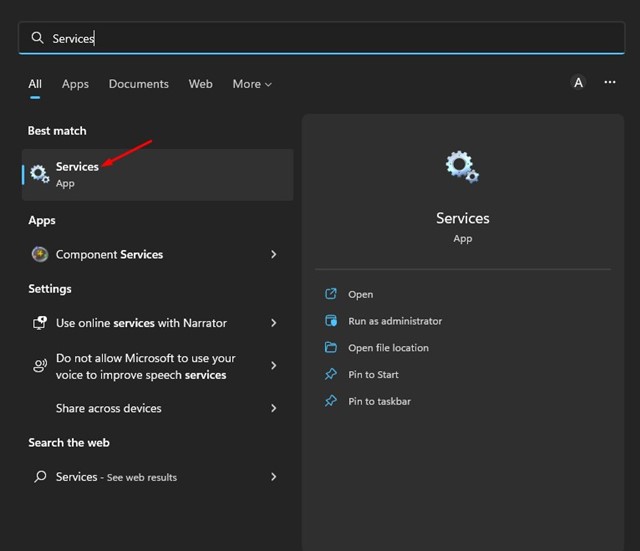
Task: Select Open file location
Action: 388,348
